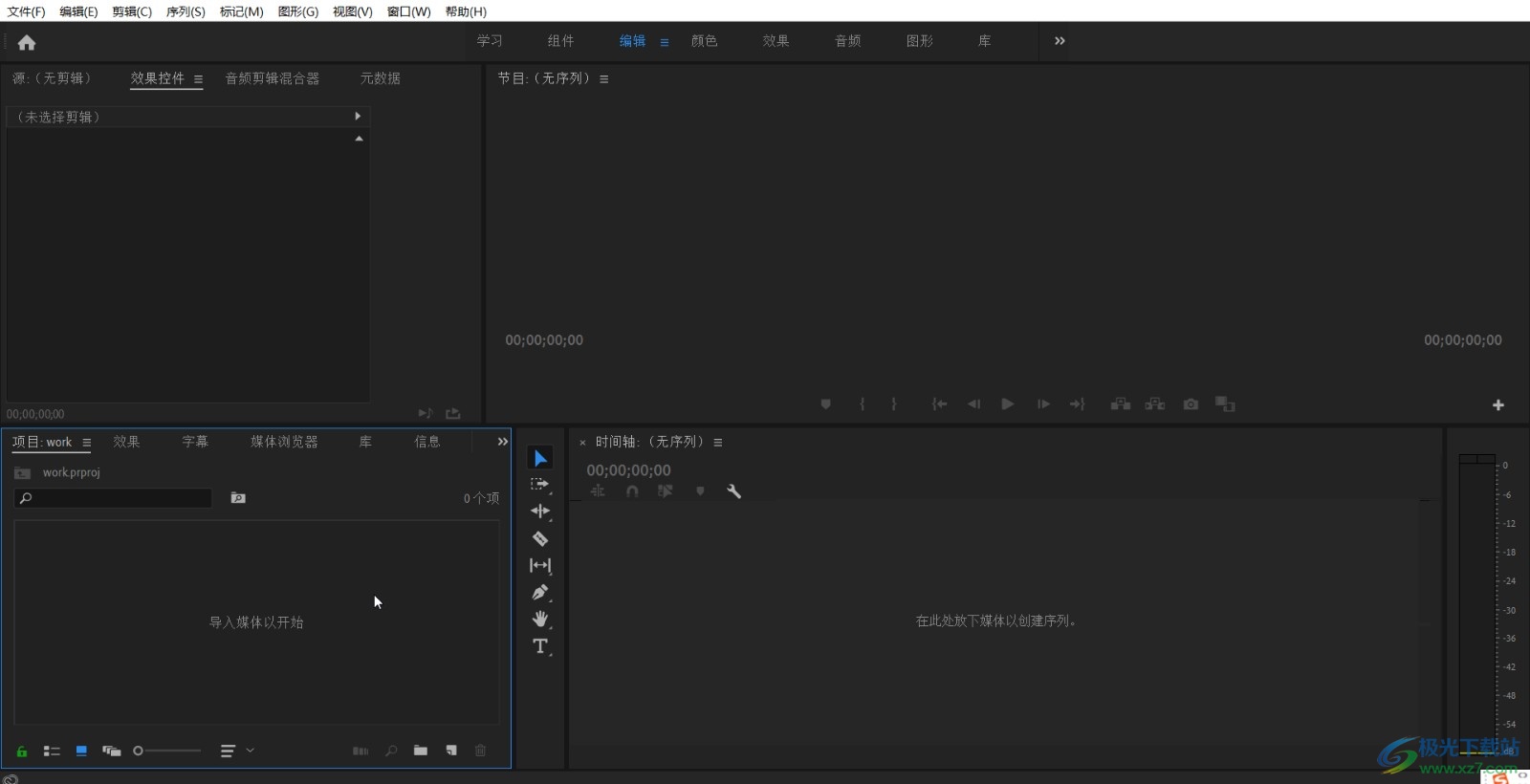Click the Comparison View icon
Image resolution: width=1530 pixels, height=784 pixels.
coord(1225,404)
